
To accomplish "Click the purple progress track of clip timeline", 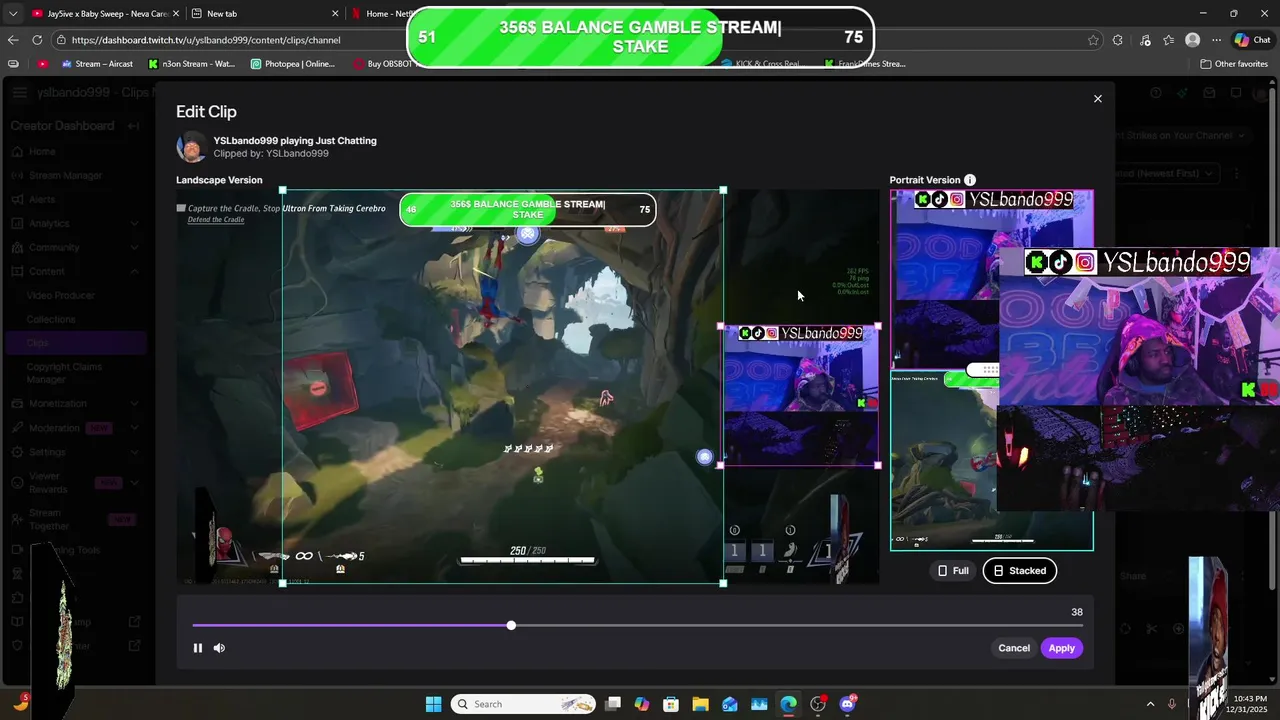I will click(x=351, y=625).
